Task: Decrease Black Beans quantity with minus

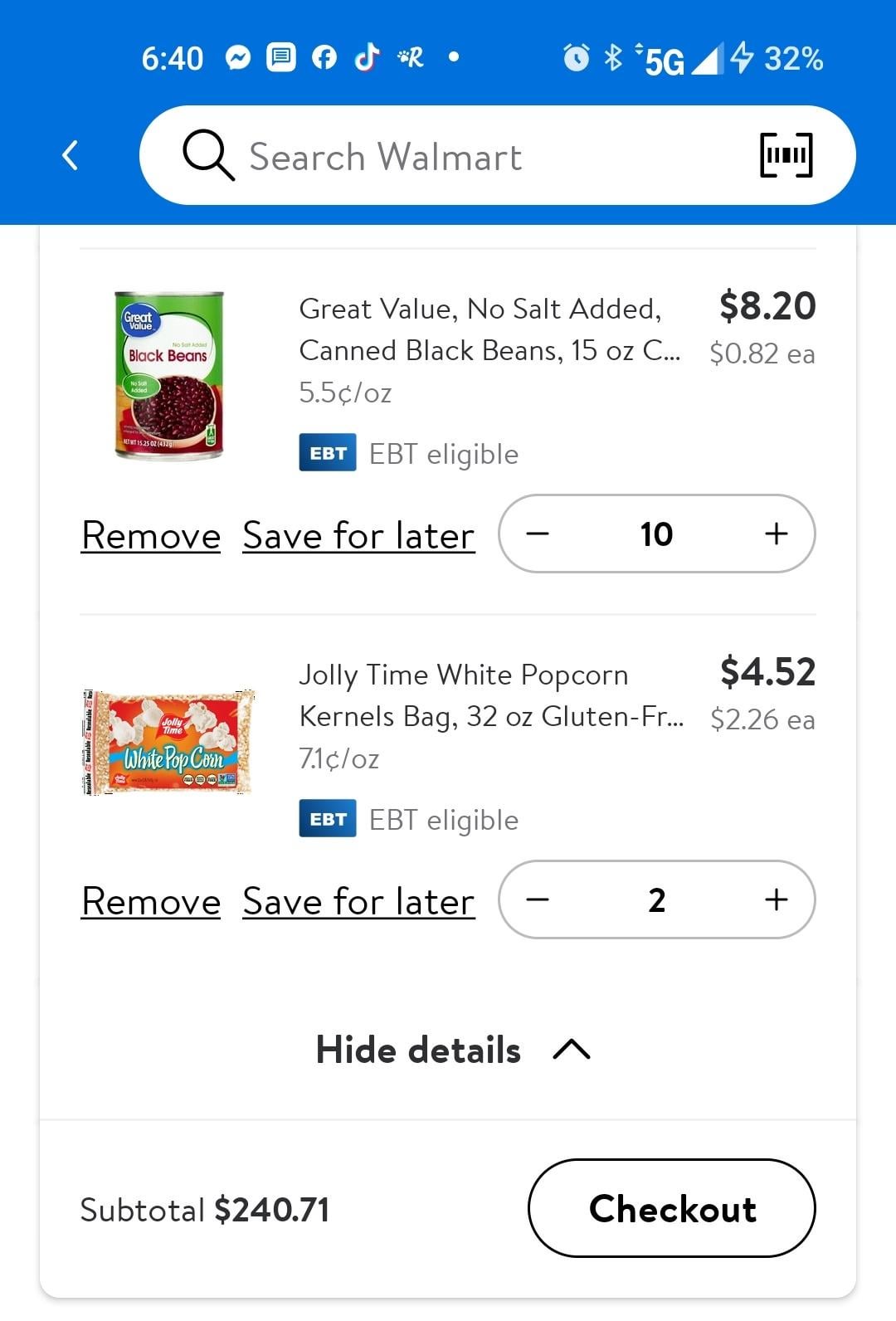Action: point(538,534)
